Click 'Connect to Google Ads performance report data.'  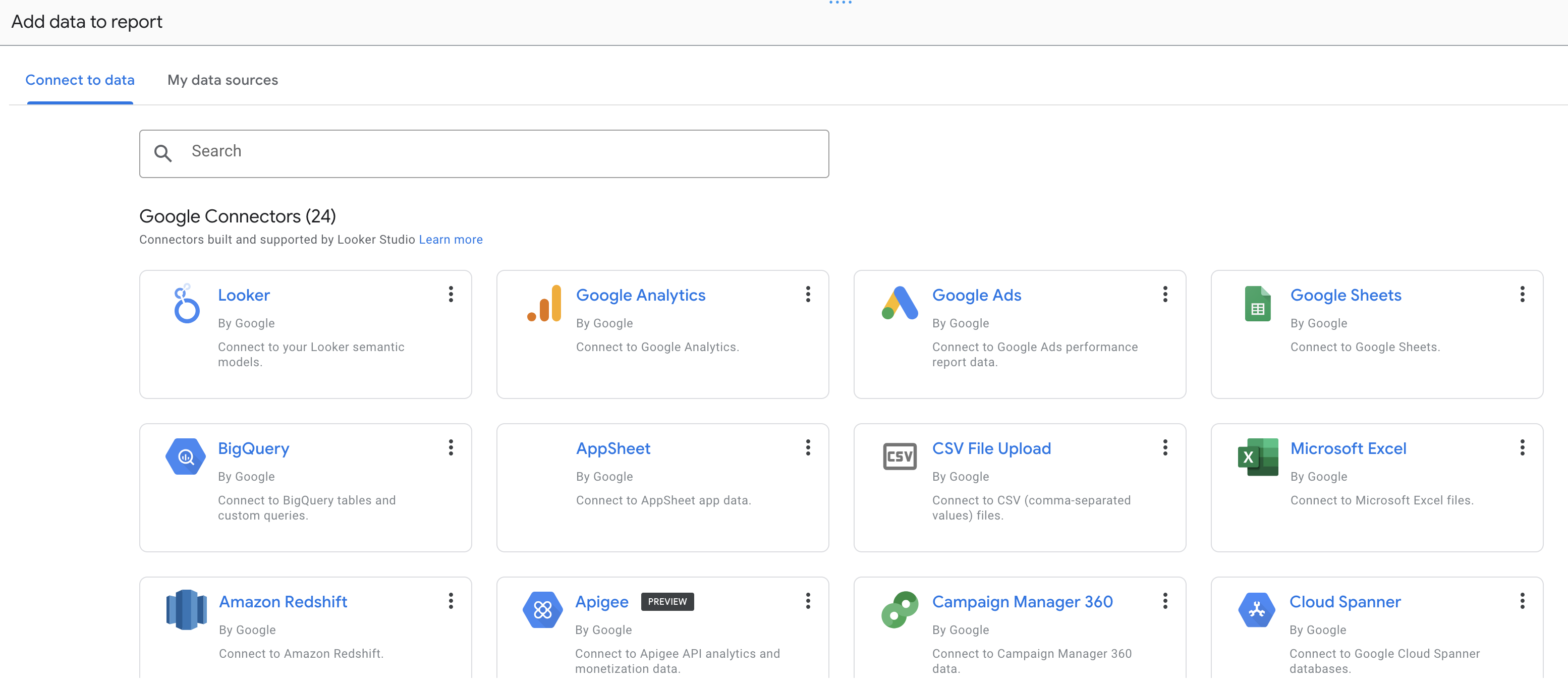pos(1034,354)
